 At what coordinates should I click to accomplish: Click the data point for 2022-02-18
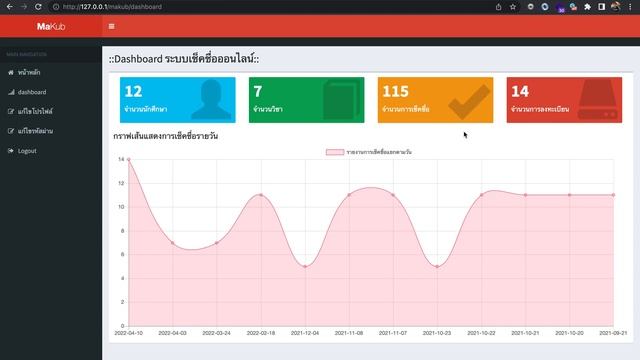261,195
